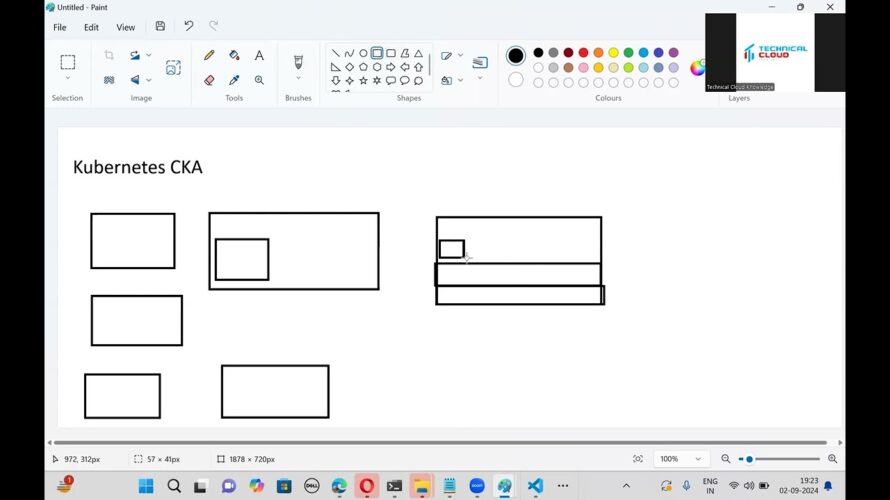Choose the Pentagon shape
890x500 pixels.
point(363,67)
